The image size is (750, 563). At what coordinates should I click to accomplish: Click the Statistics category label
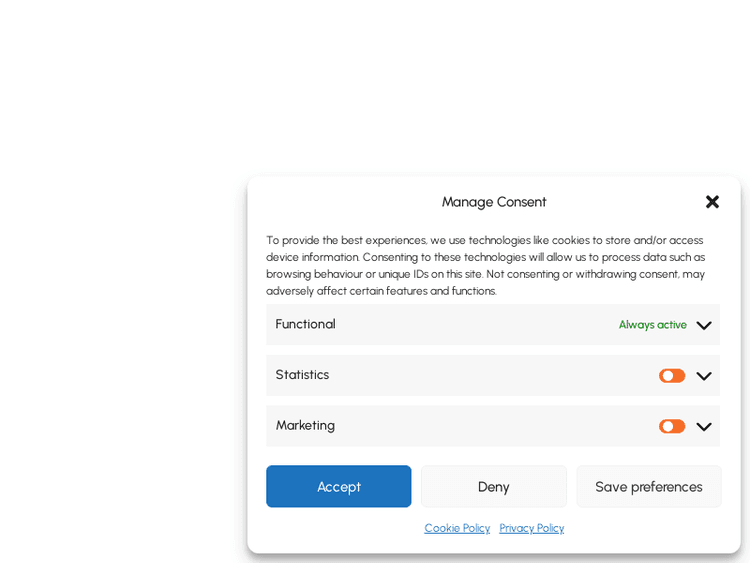[x=302, y=375]
